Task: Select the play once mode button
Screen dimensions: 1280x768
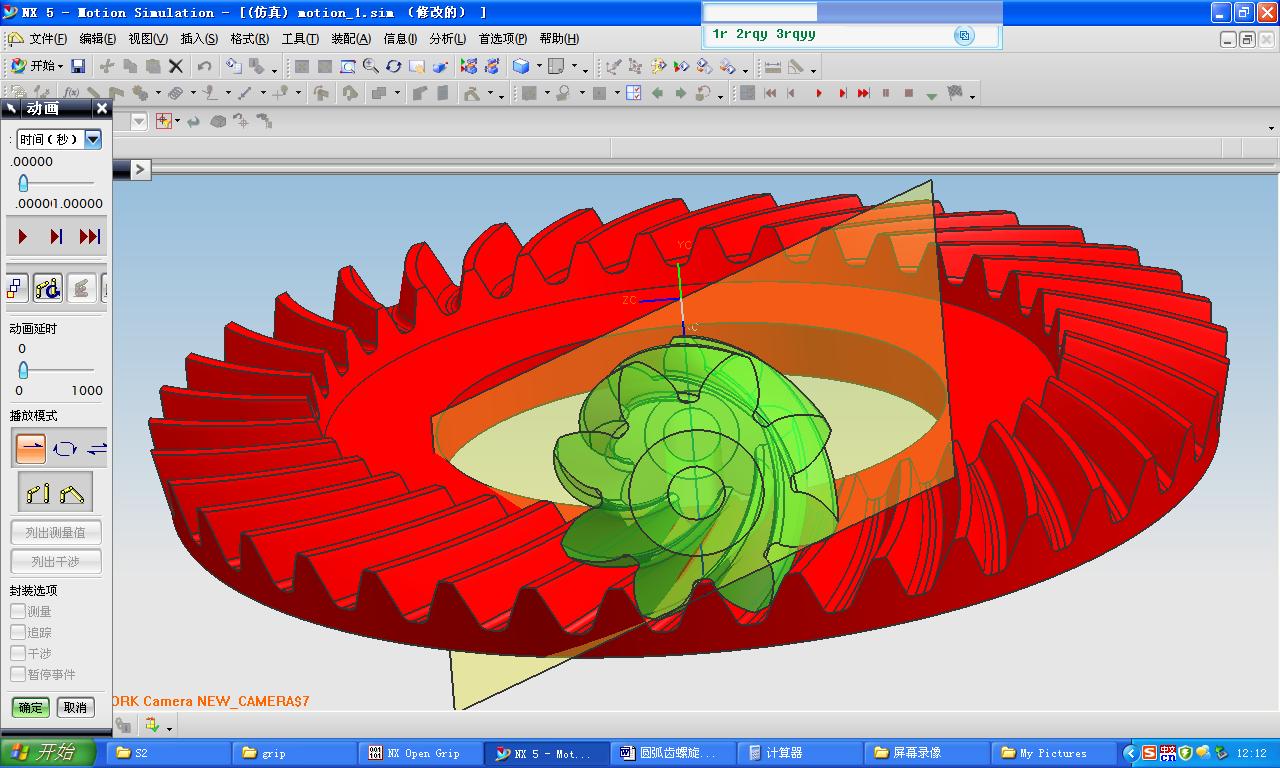Action: pyautogui.click(x=29, y=448)
